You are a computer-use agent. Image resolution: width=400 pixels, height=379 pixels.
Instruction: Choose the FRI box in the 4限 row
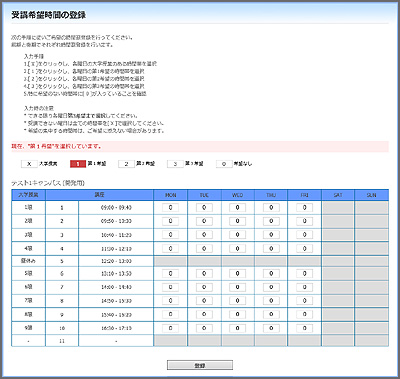click(304, 248)
